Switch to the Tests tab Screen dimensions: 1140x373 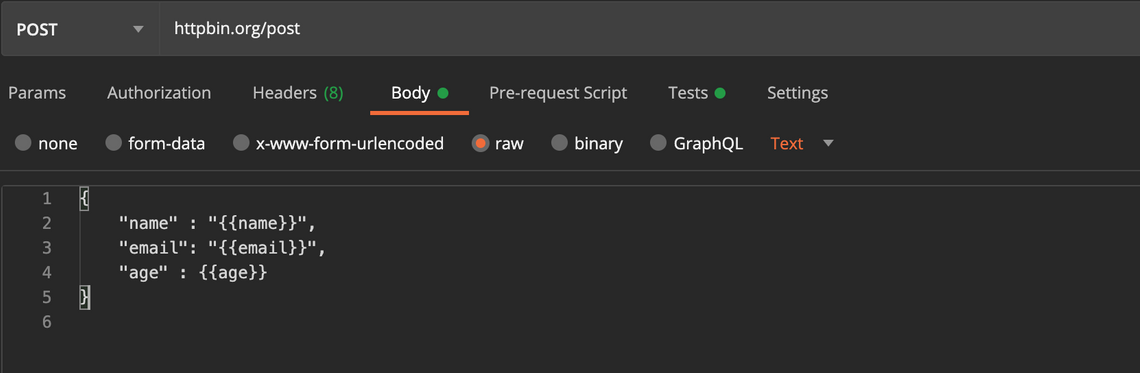697,93
